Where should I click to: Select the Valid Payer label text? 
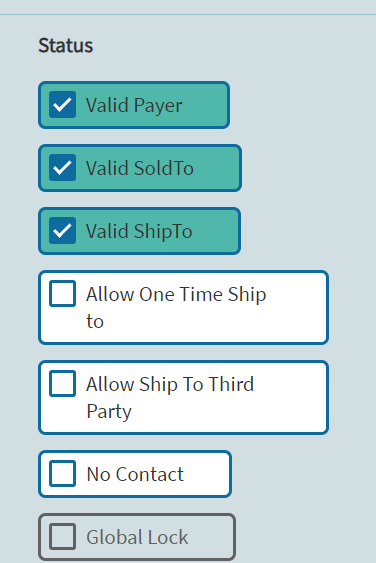(x=134, y=106)
